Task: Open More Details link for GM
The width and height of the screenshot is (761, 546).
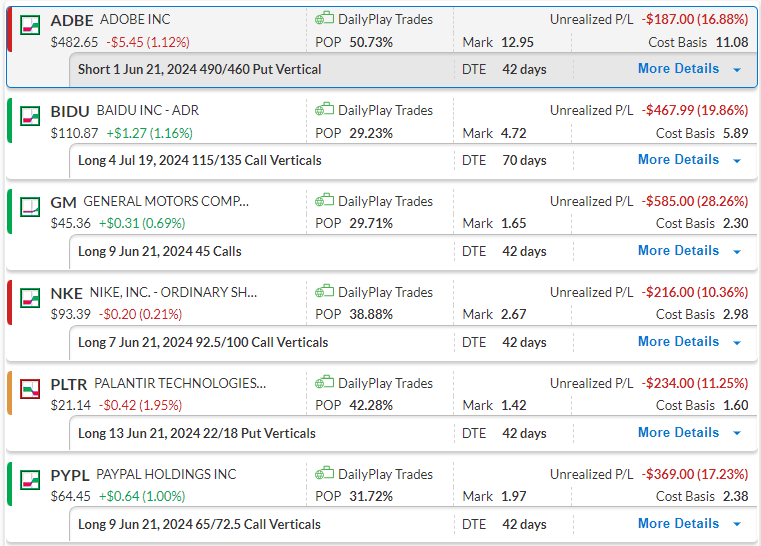Action: pos(678,250)
